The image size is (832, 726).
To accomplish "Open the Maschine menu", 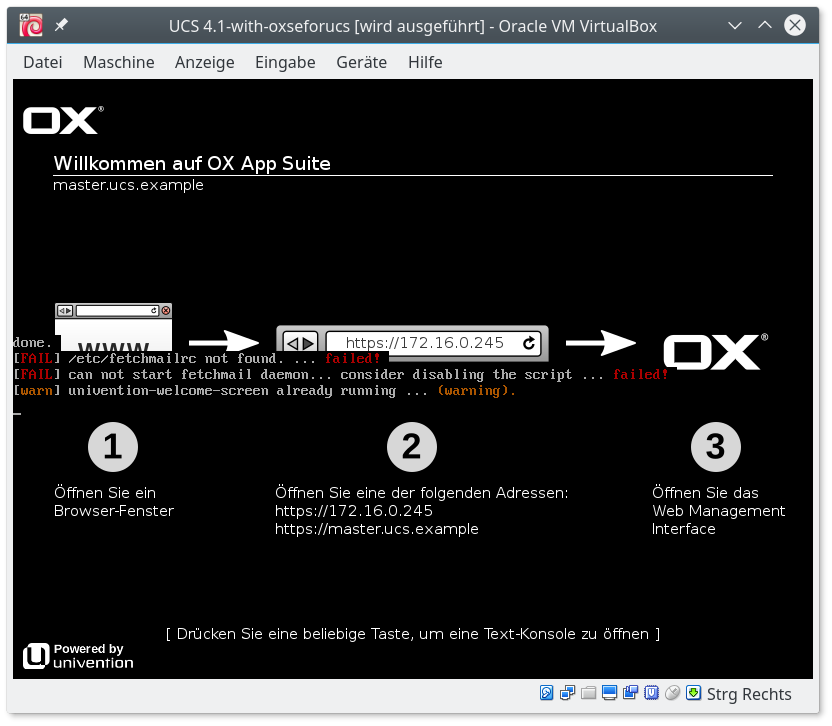I will coord(118,62).
